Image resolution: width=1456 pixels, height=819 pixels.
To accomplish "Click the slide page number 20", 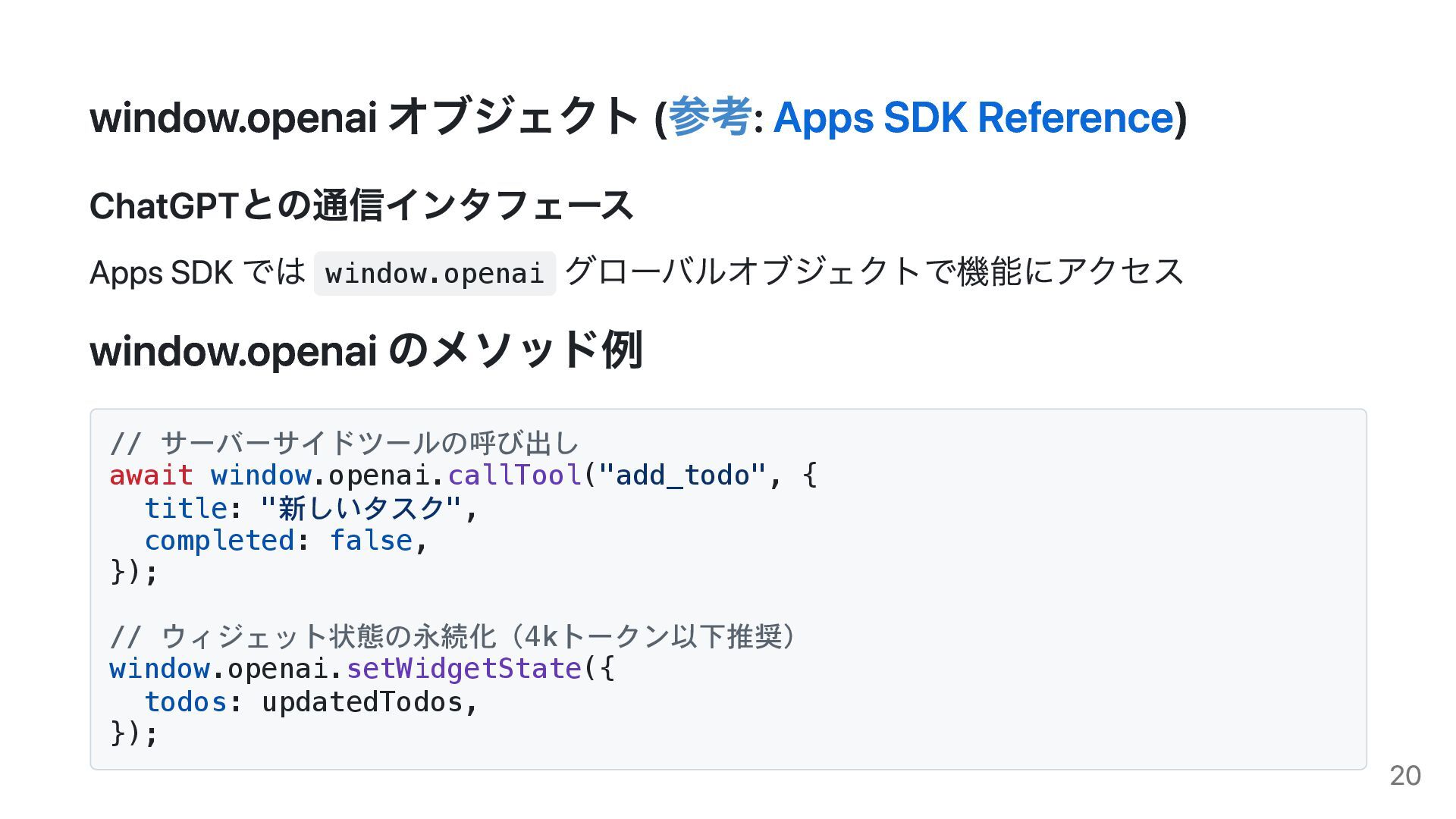I will (1404, 775).
